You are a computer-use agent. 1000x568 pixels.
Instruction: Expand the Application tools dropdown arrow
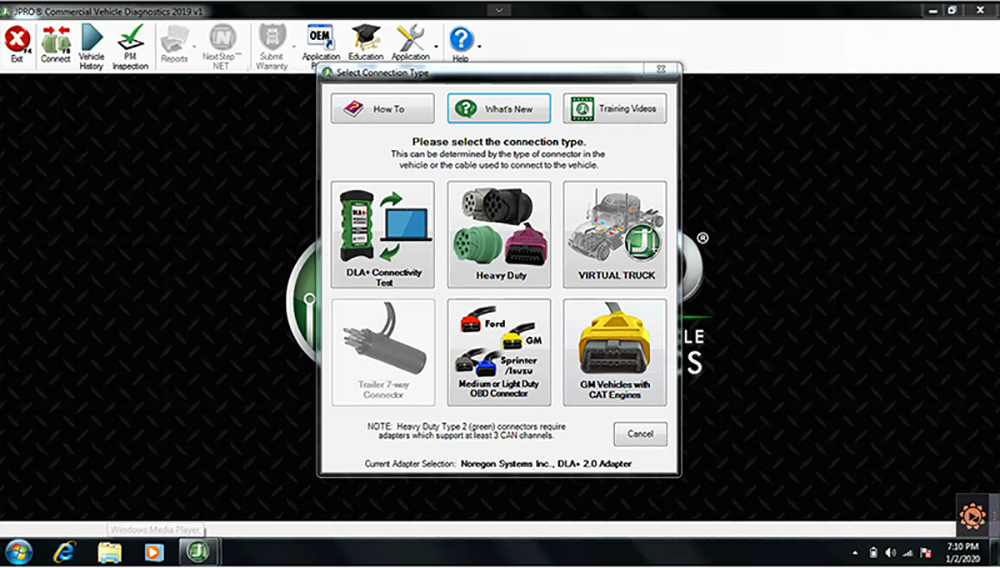point(436,46)
